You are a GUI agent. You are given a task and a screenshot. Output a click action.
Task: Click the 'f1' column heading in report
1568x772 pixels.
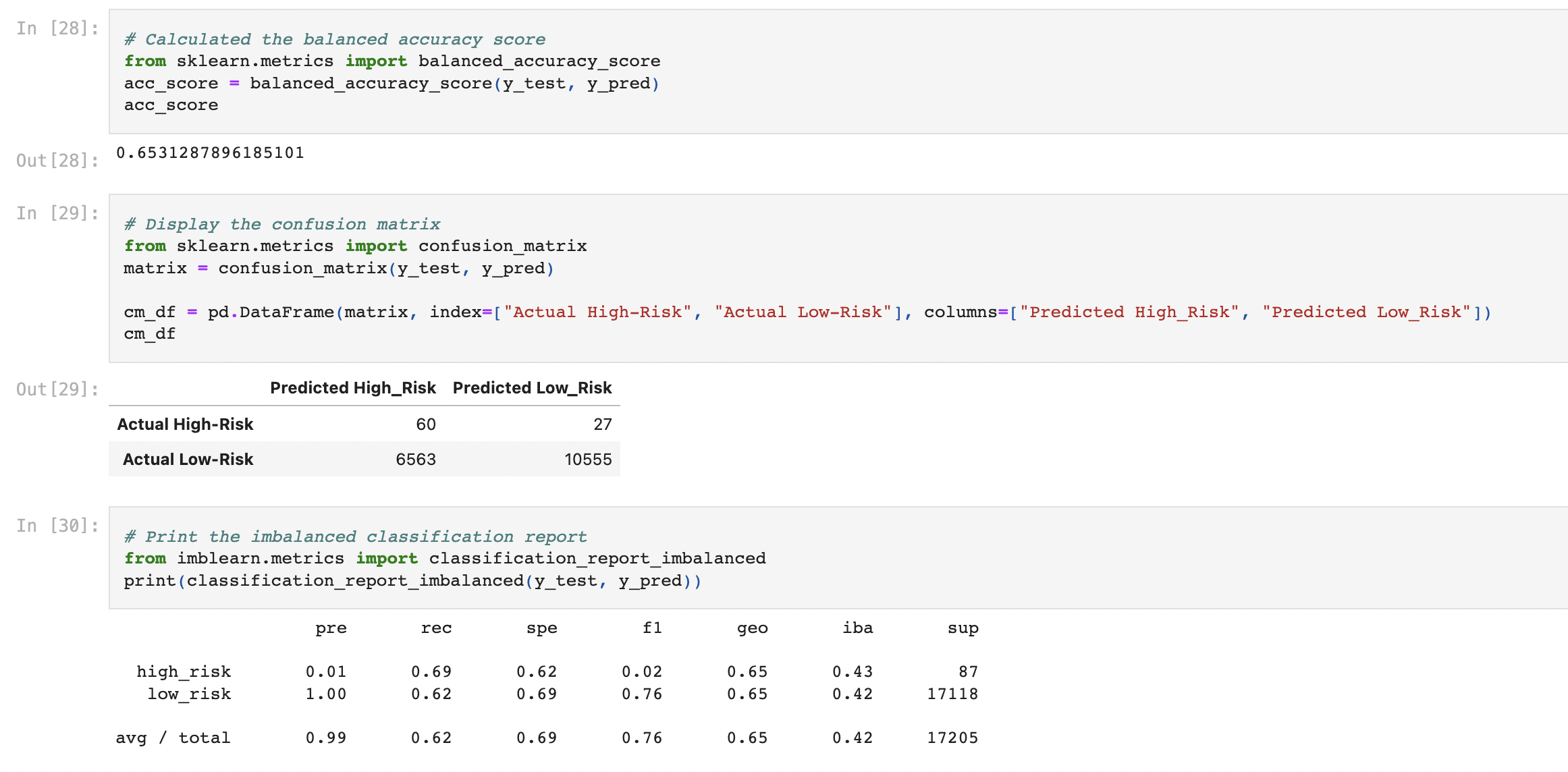click(x=652, y=628)
